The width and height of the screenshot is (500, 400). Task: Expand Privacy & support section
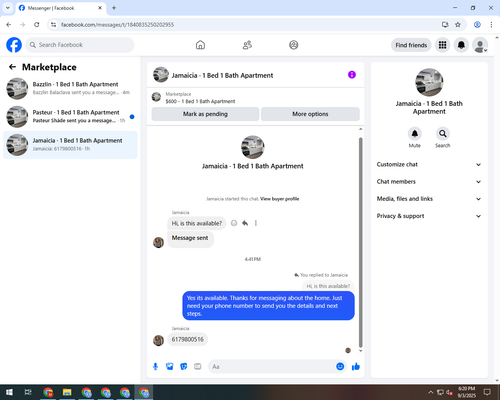pos(429,216)
